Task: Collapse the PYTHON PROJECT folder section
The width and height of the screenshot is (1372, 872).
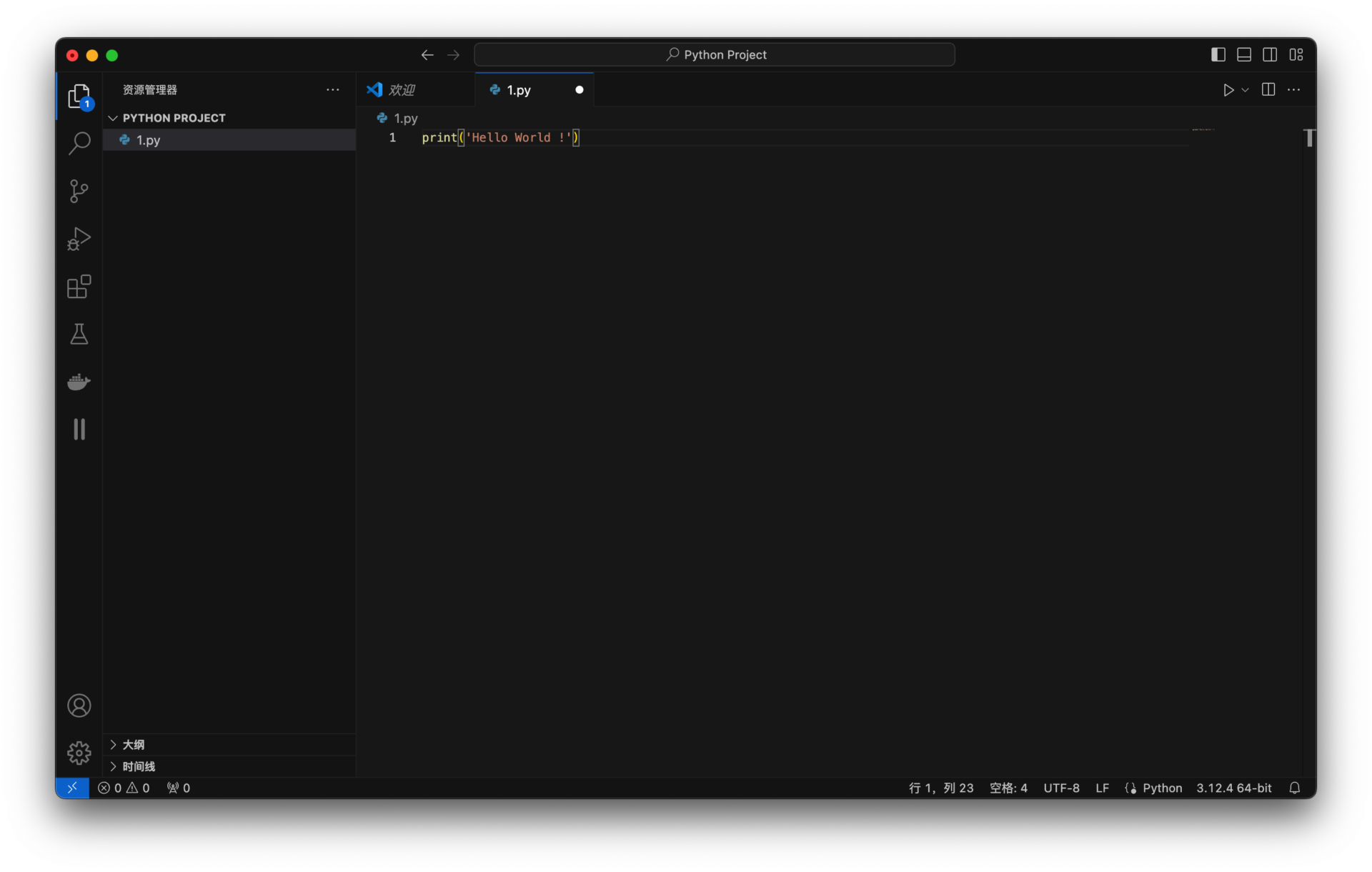Action: pos(229,118)
